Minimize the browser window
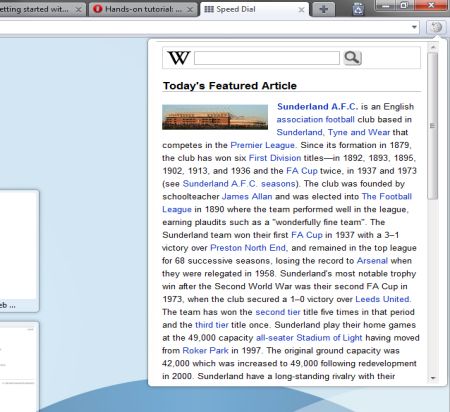450x412 pixels. click(386, 5)
